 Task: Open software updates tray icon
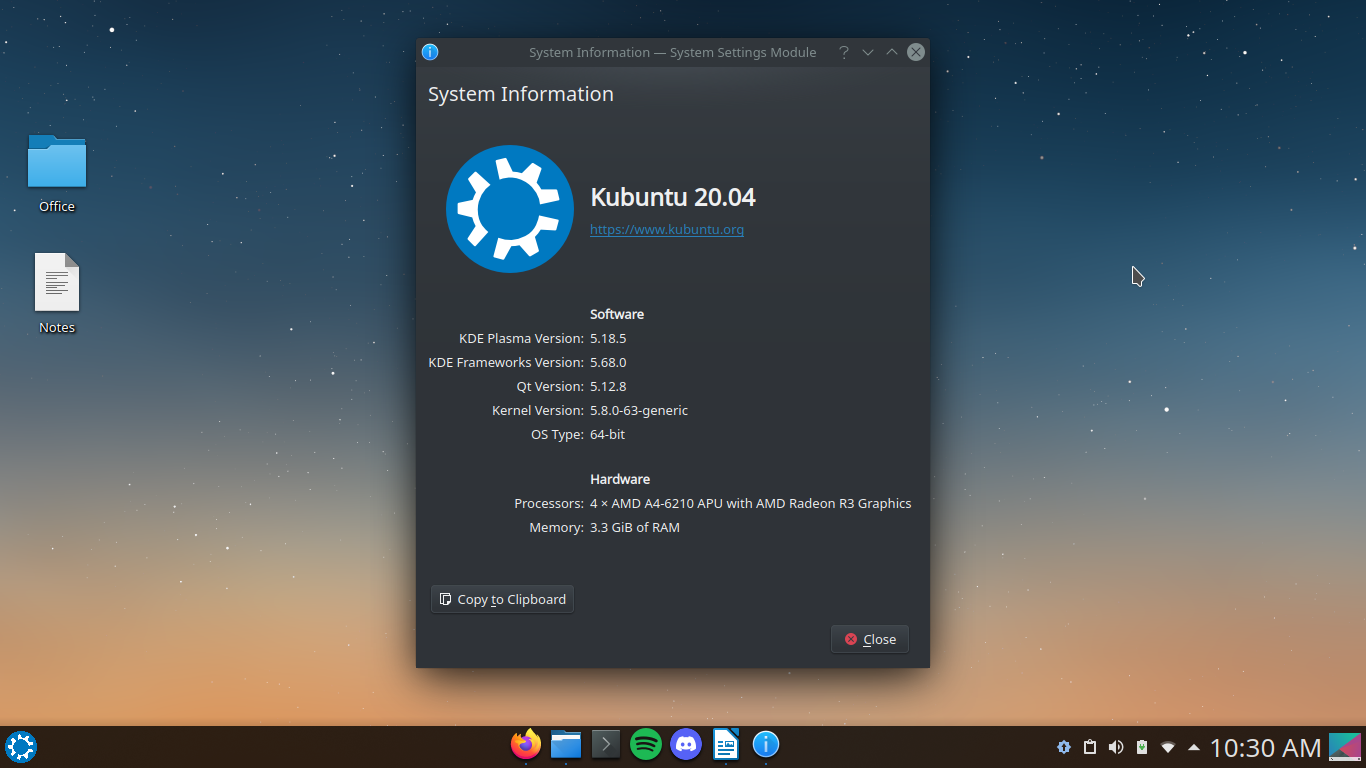(x=1064, y=747)
